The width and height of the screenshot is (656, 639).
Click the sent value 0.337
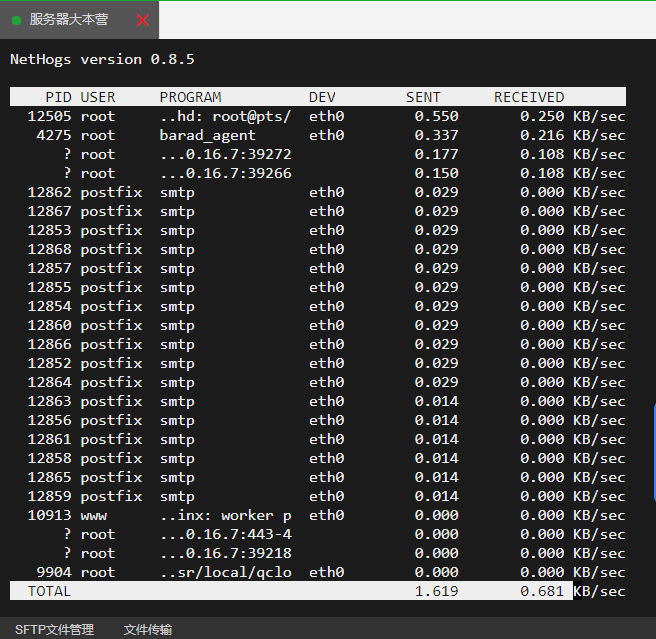436,135
